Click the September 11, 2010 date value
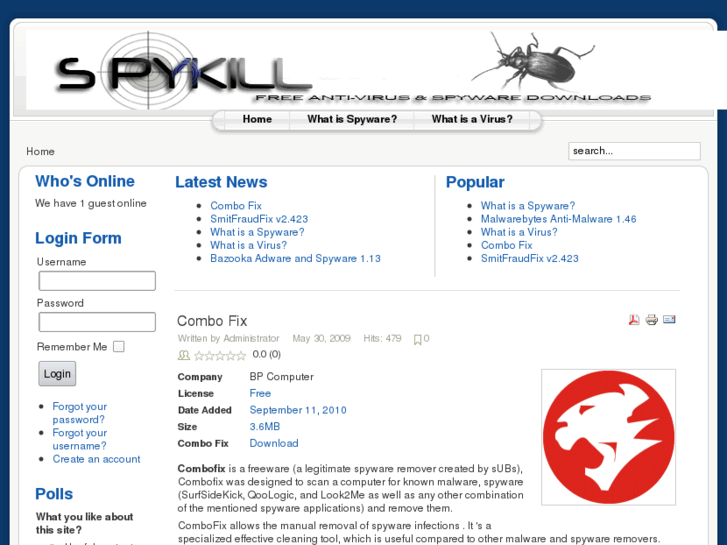The image size is (727, 545). coord(298,410)
